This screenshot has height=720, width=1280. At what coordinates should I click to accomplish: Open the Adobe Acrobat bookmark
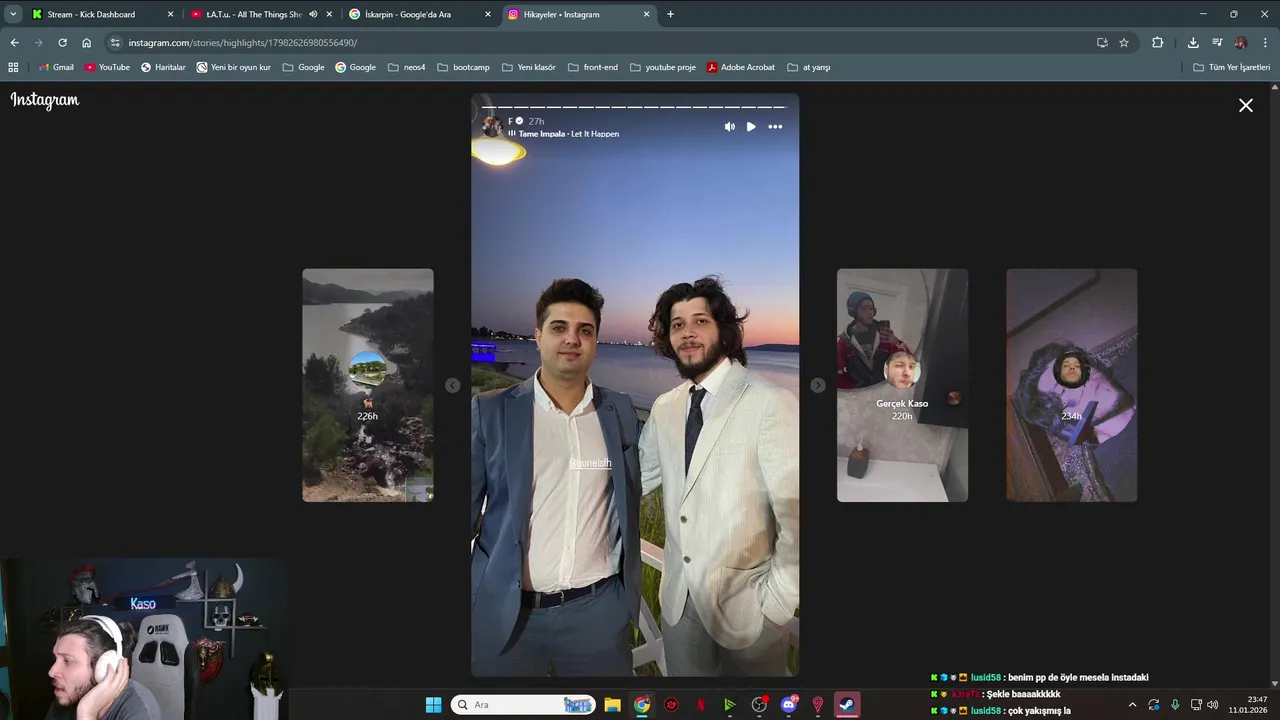click(741, 67)
